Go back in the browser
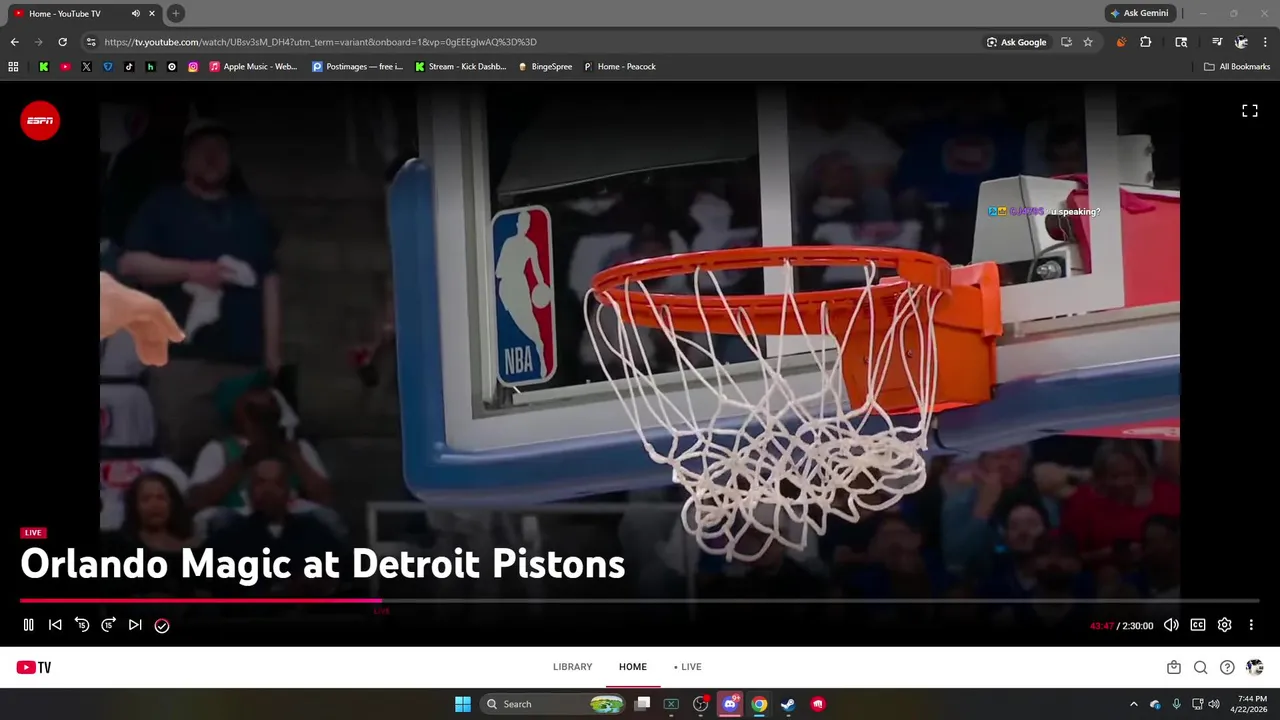This screenshot has height=720, width=1280. coord(14,42)
